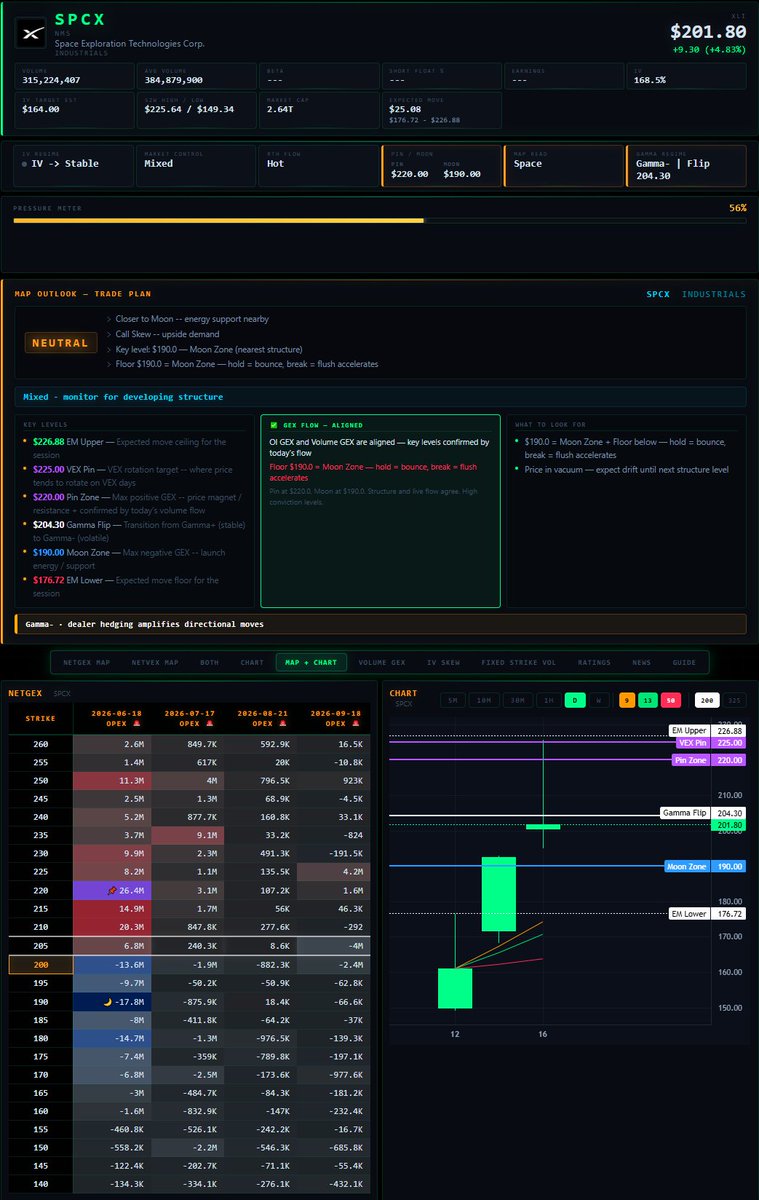759x1200 pixels.
Task: Toggle the 200 moving average line
Action: (706, 701)
